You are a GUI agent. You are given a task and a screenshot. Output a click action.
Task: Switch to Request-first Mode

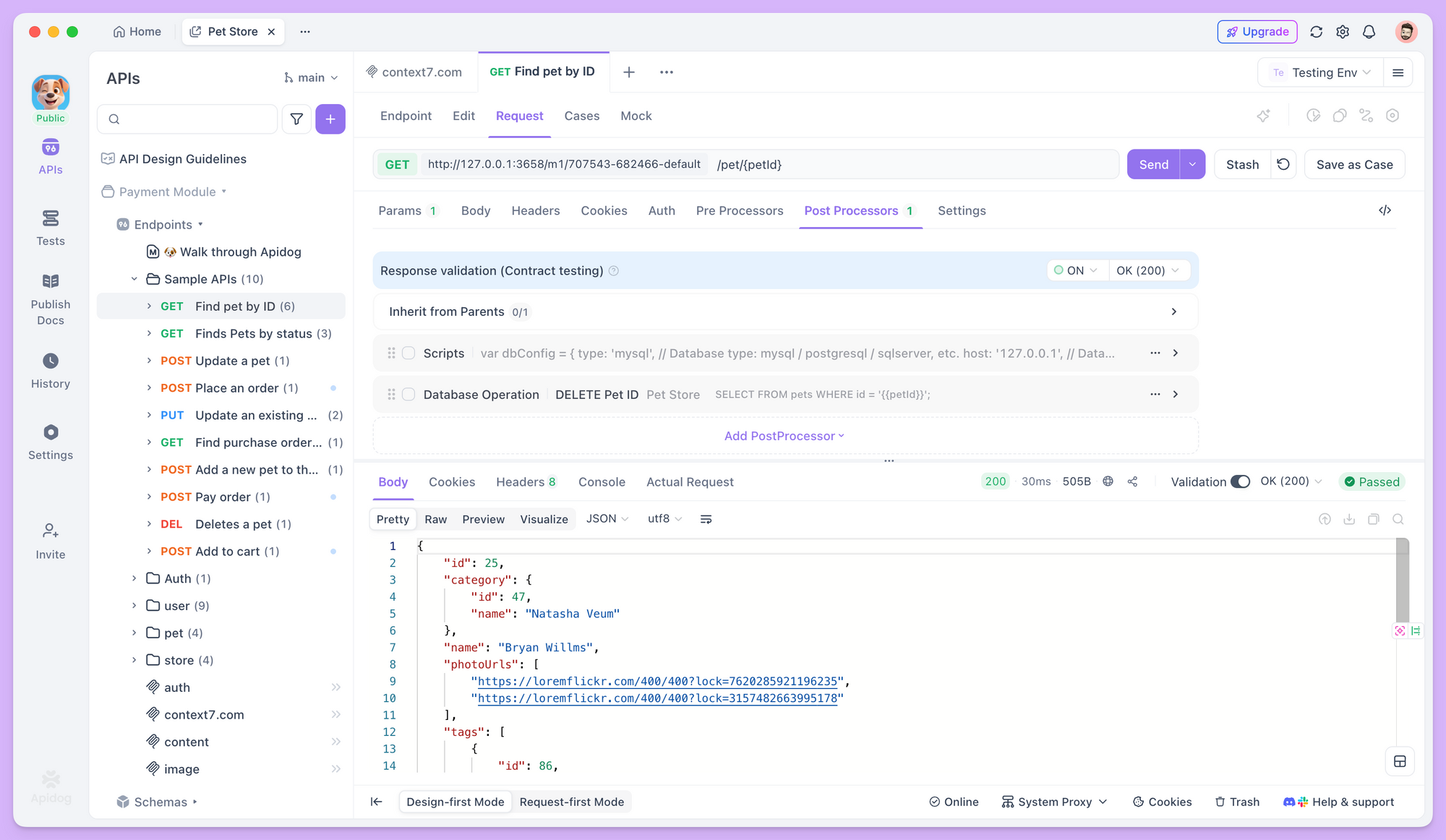click(x=571, y=802)
